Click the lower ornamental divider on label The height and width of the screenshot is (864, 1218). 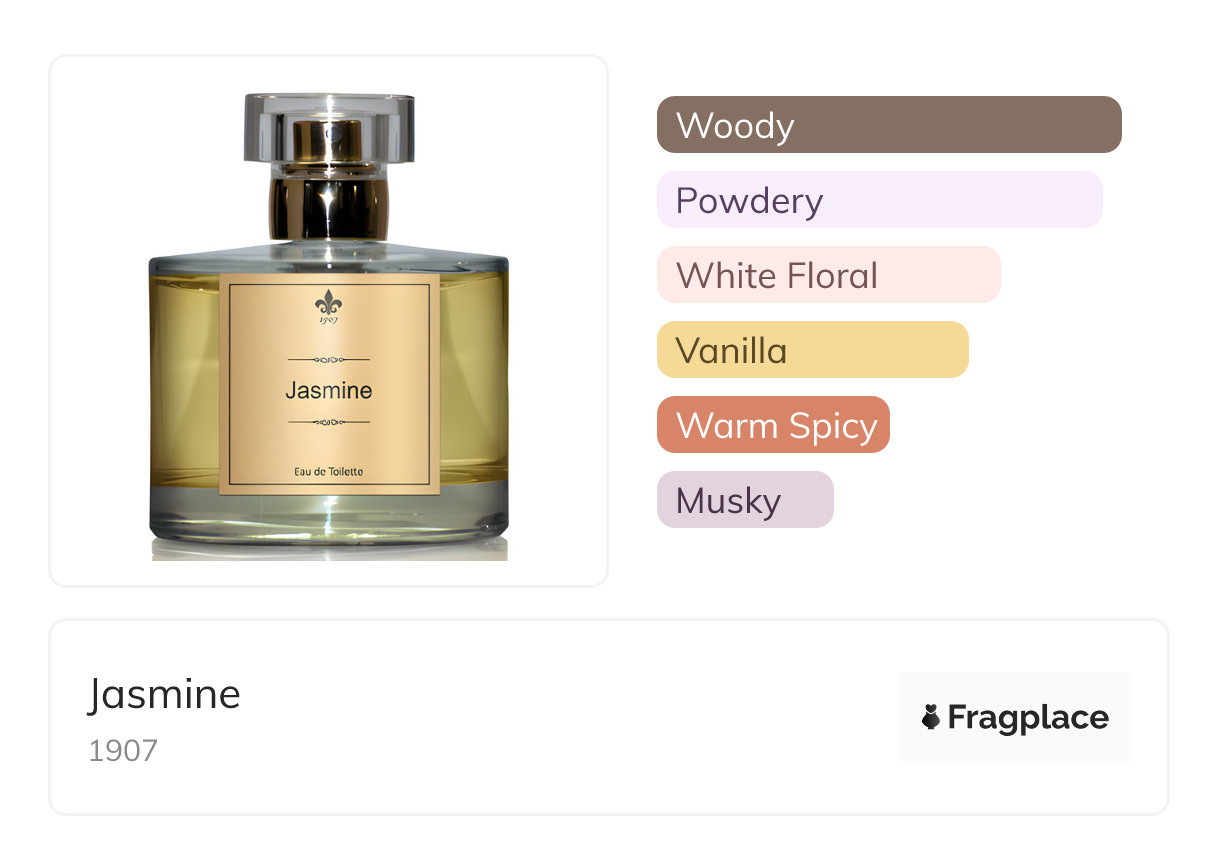pyautogui.click(x=329, y=422)
